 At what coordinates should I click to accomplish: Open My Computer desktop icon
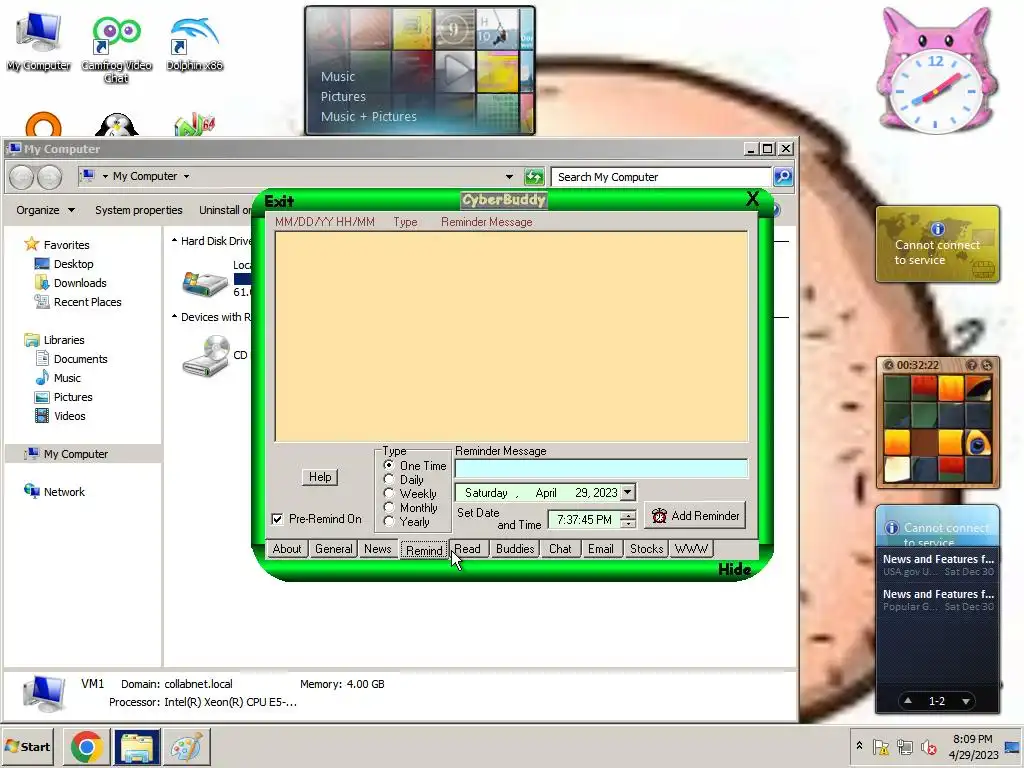[39, 42]
